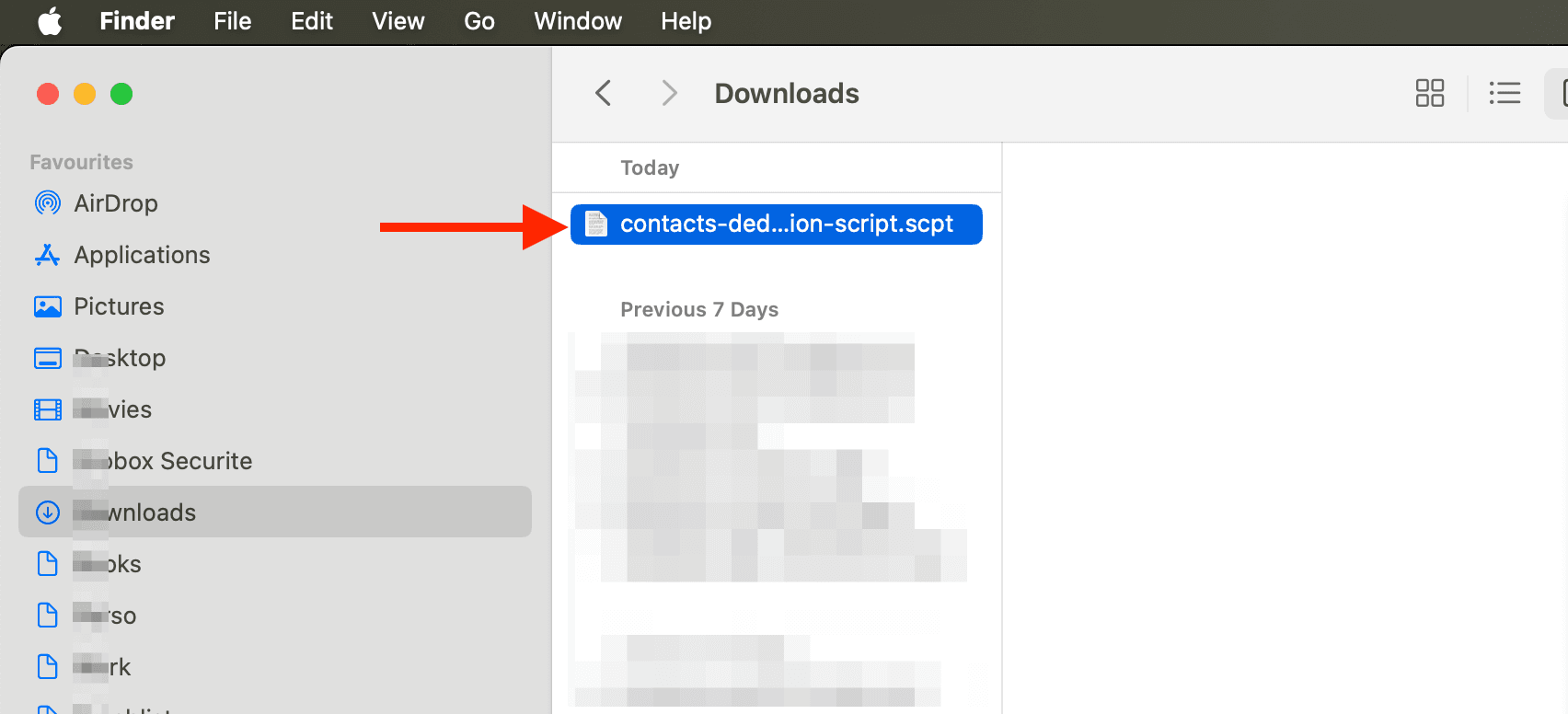This screenshot has height=714, width=1568.
Task: Click the AirDrop icon in sidebar
Action: point(48,203)
